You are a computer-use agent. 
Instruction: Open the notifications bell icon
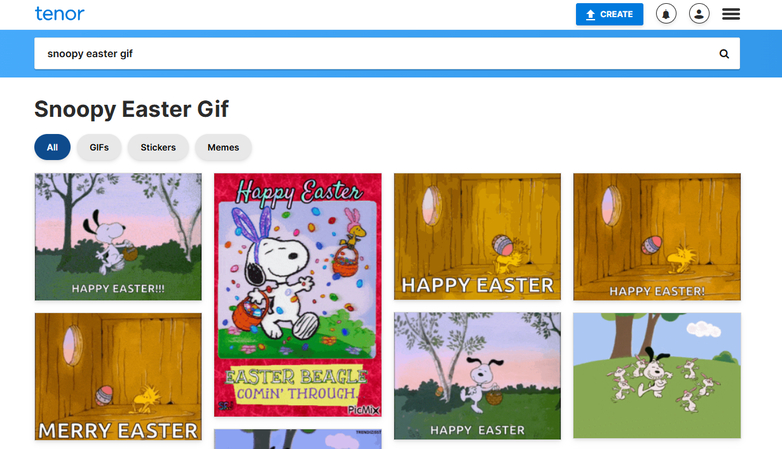[x=666, y=14]
